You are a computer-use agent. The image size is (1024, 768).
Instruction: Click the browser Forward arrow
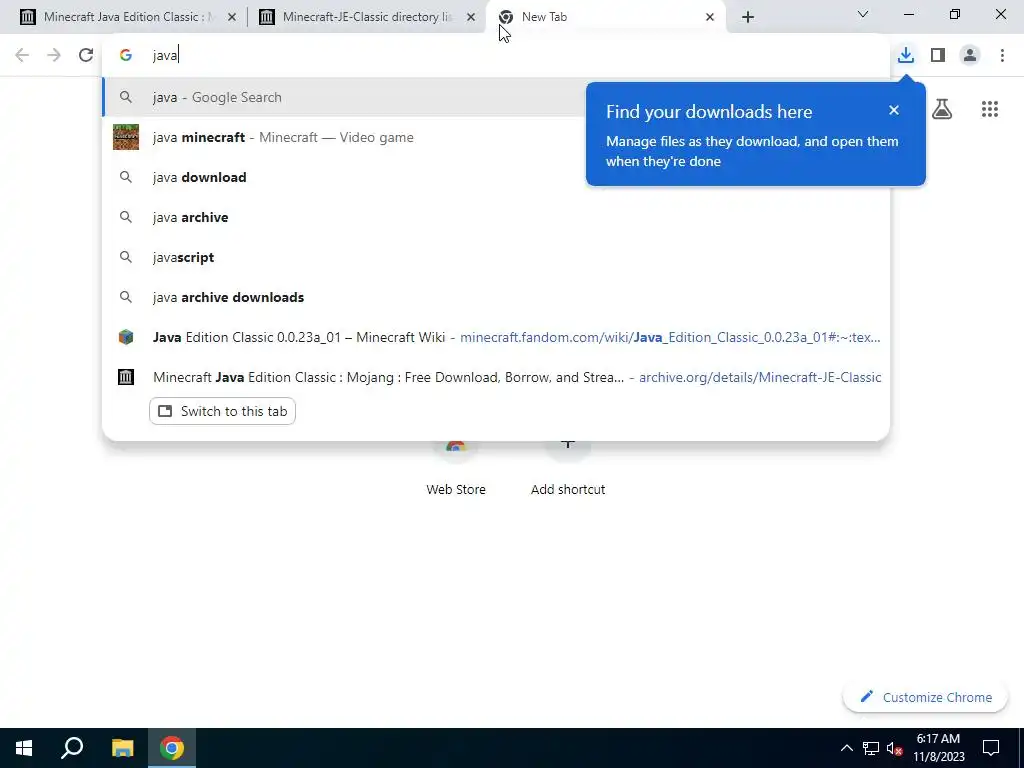[x=54, y=55]
